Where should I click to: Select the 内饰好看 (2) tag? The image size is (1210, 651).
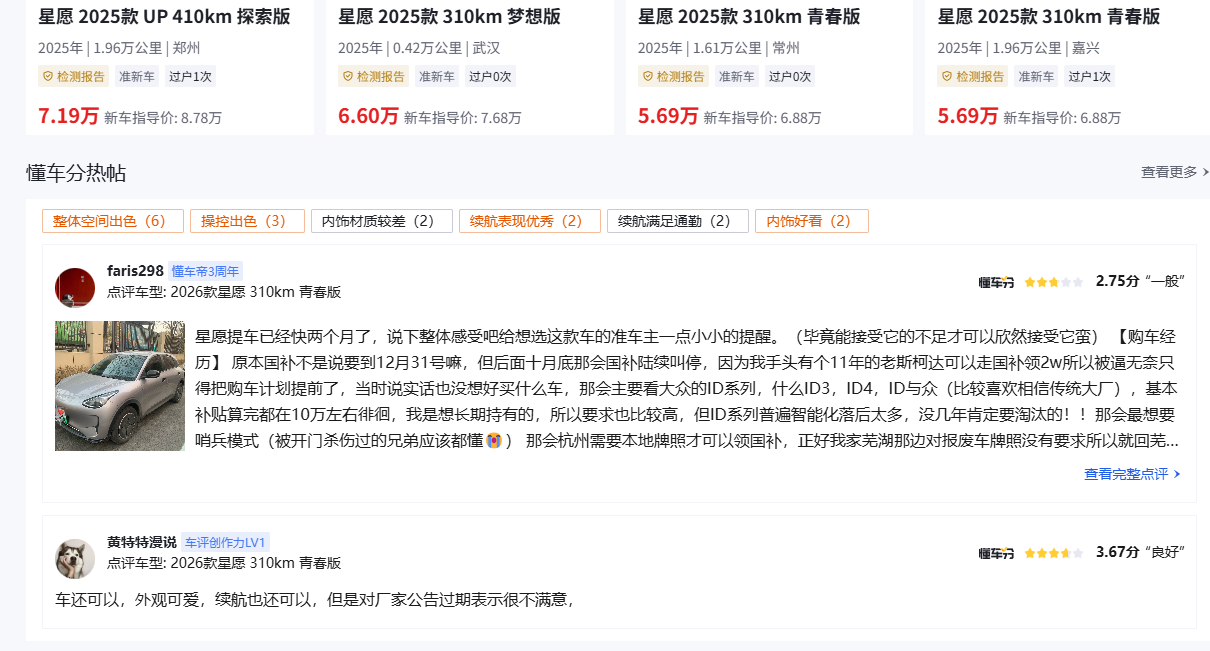[x=812, y=221]
